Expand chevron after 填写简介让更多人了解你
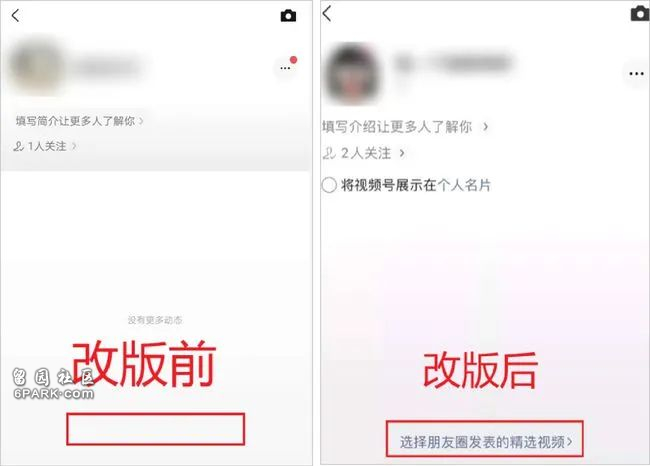This screenshot has height=466, width=650. (x=141, y=121)
